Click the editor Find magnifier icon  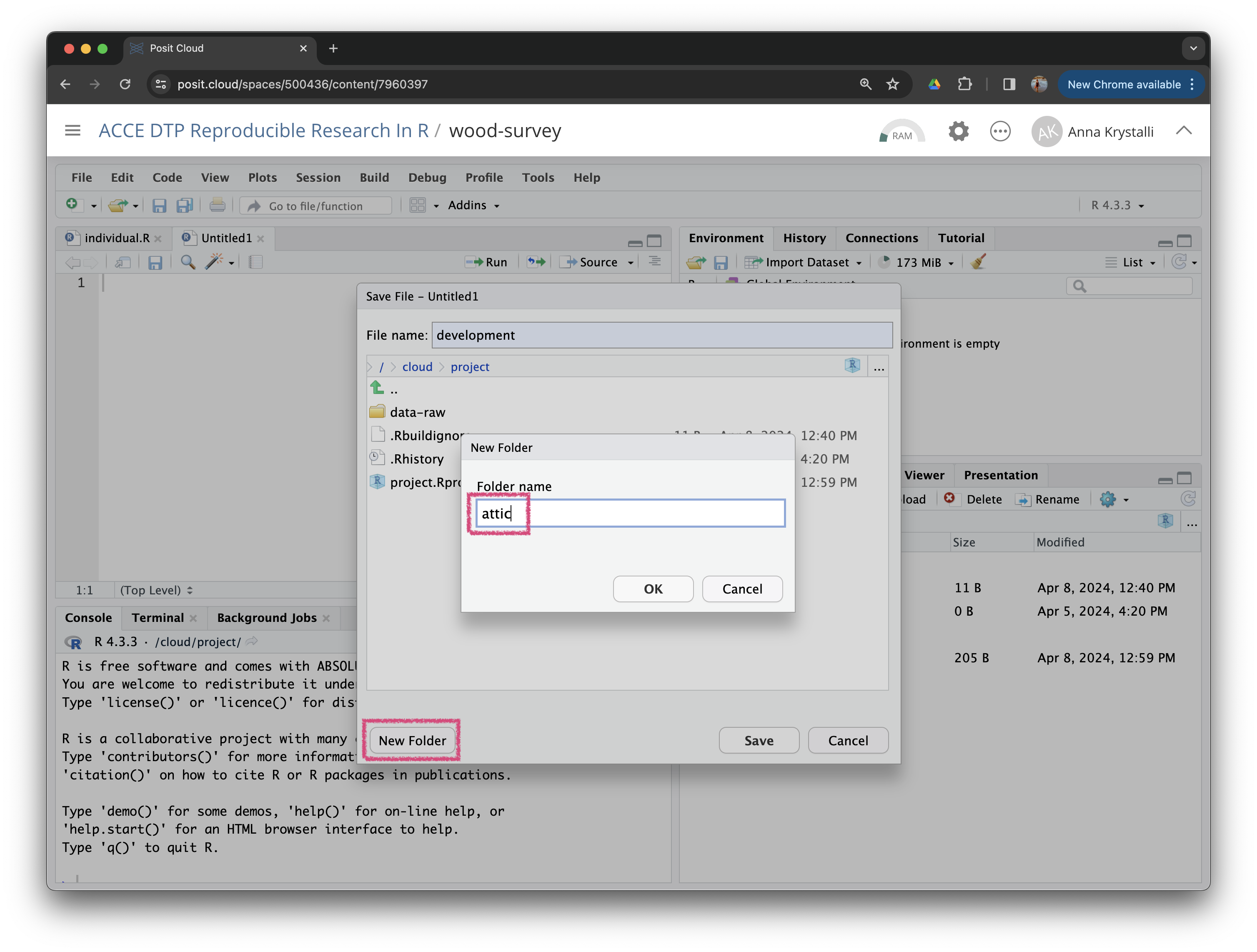click(188, 262)
